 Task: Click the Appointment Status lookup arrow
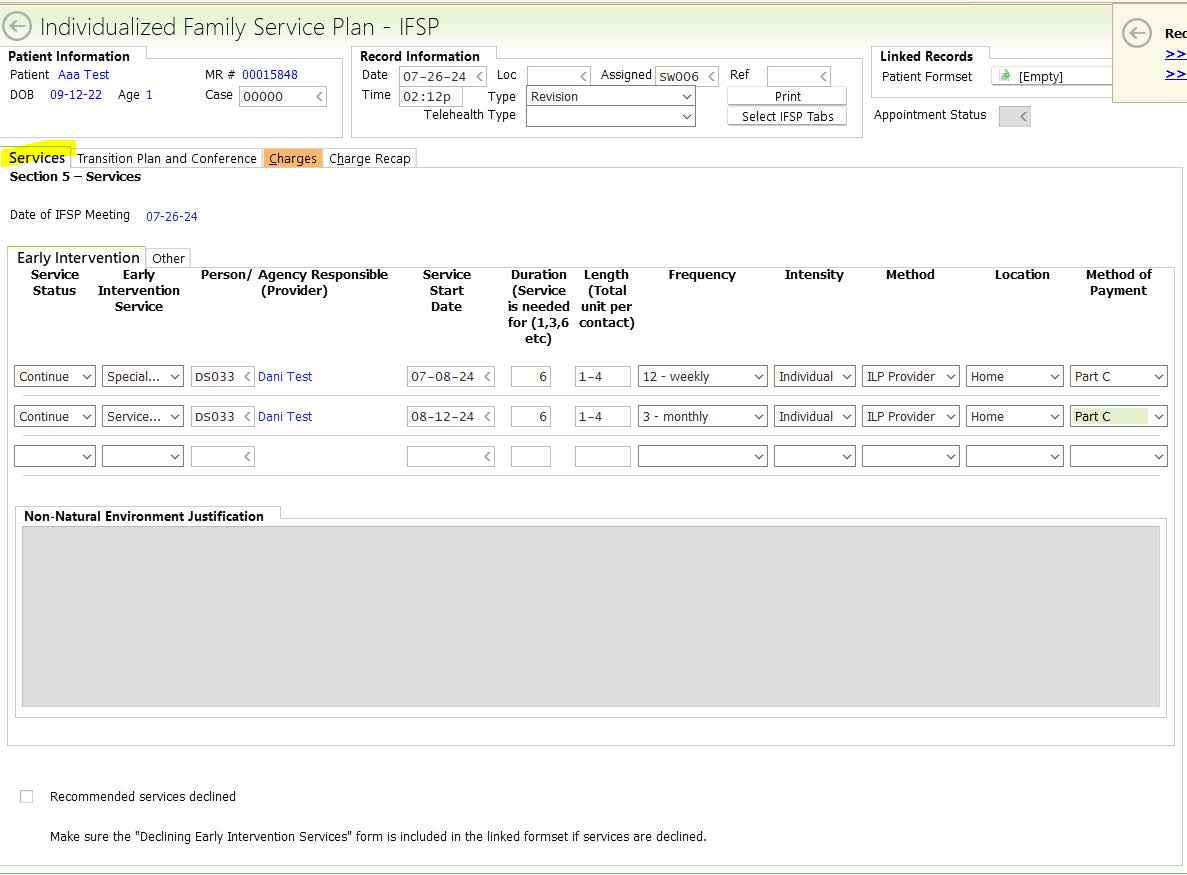pos(1022,117)
